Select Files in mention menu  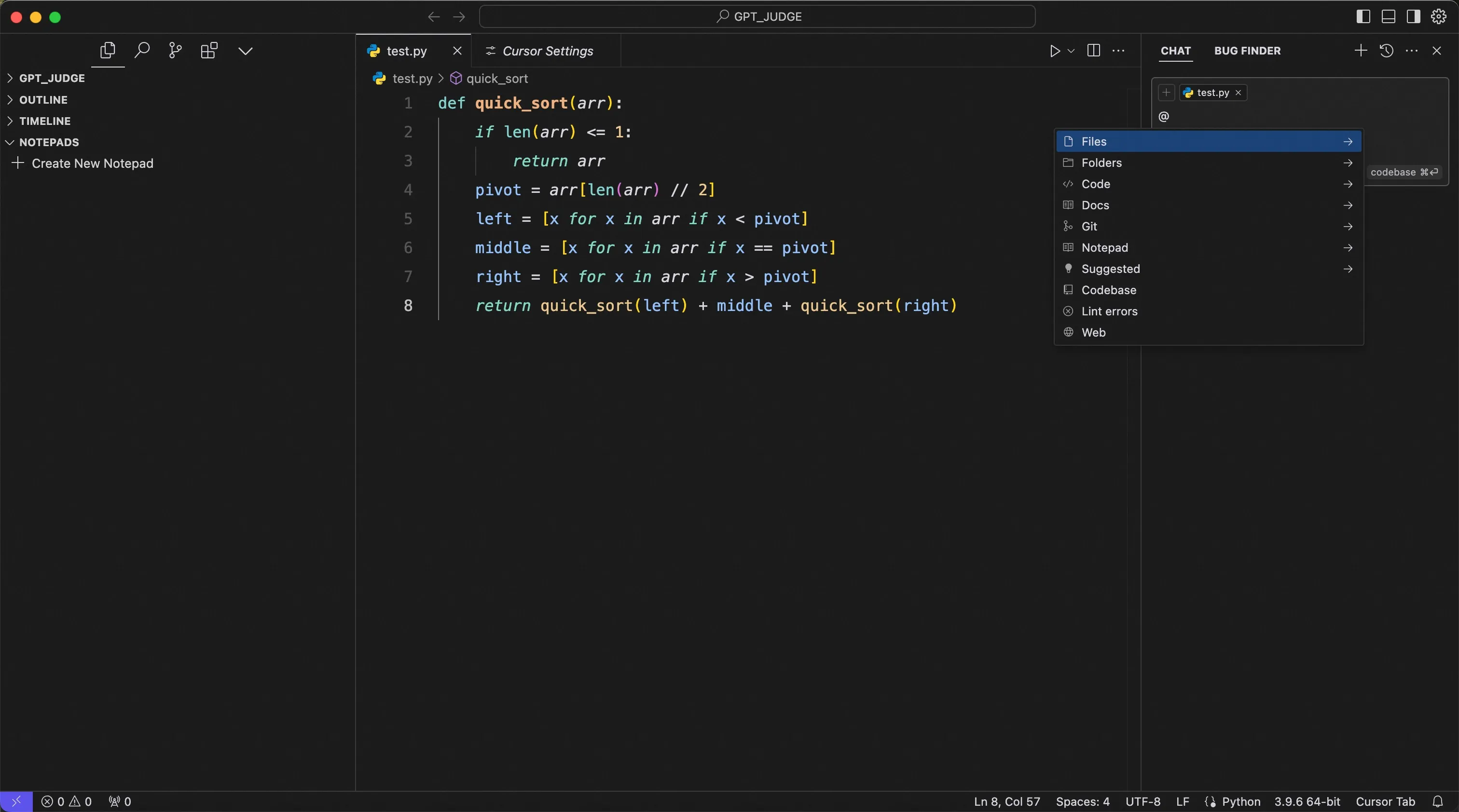[x=1208, y=141]
